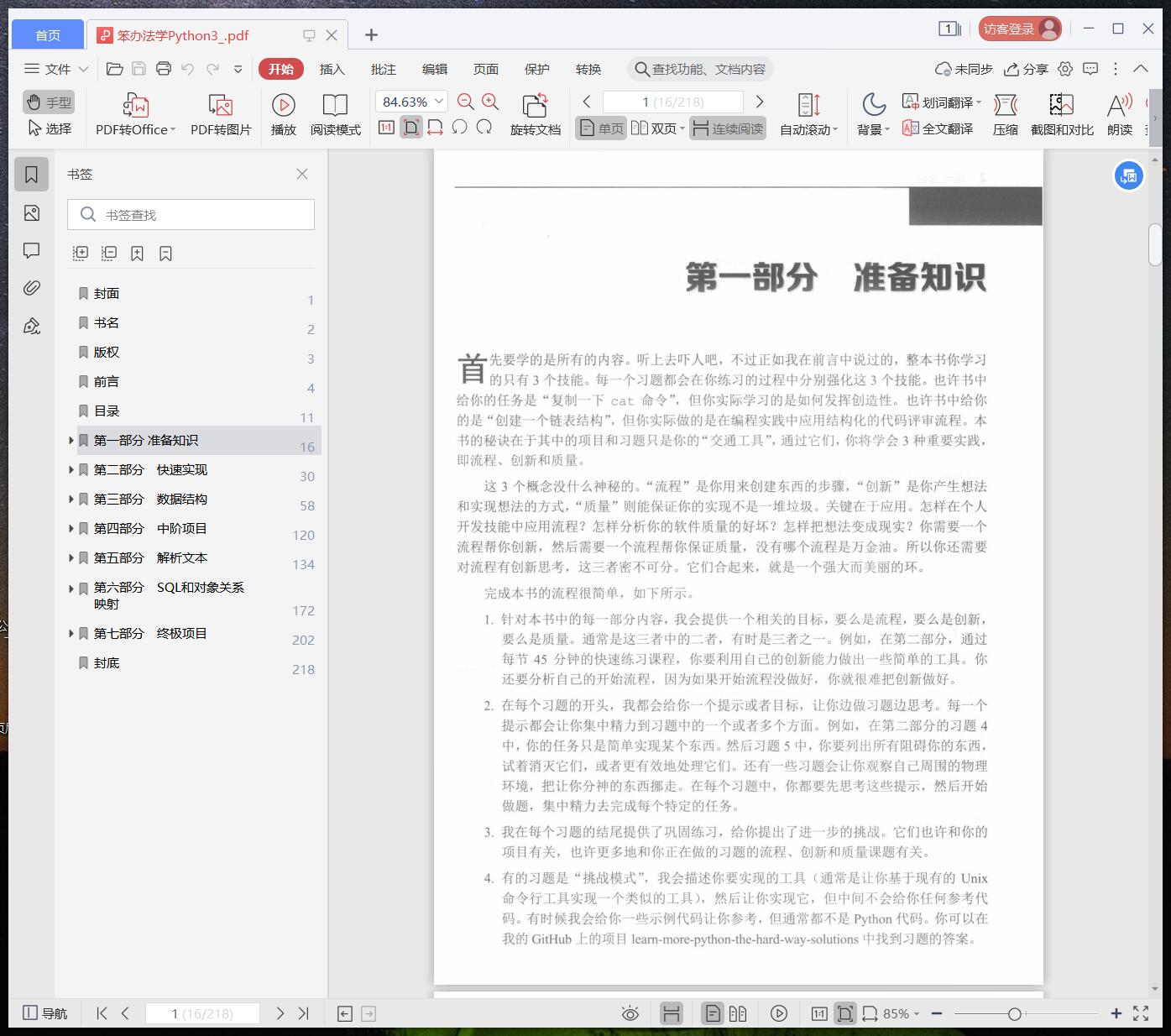
Task: Open the thumbnails panel in sidebar
Action: 32,213
